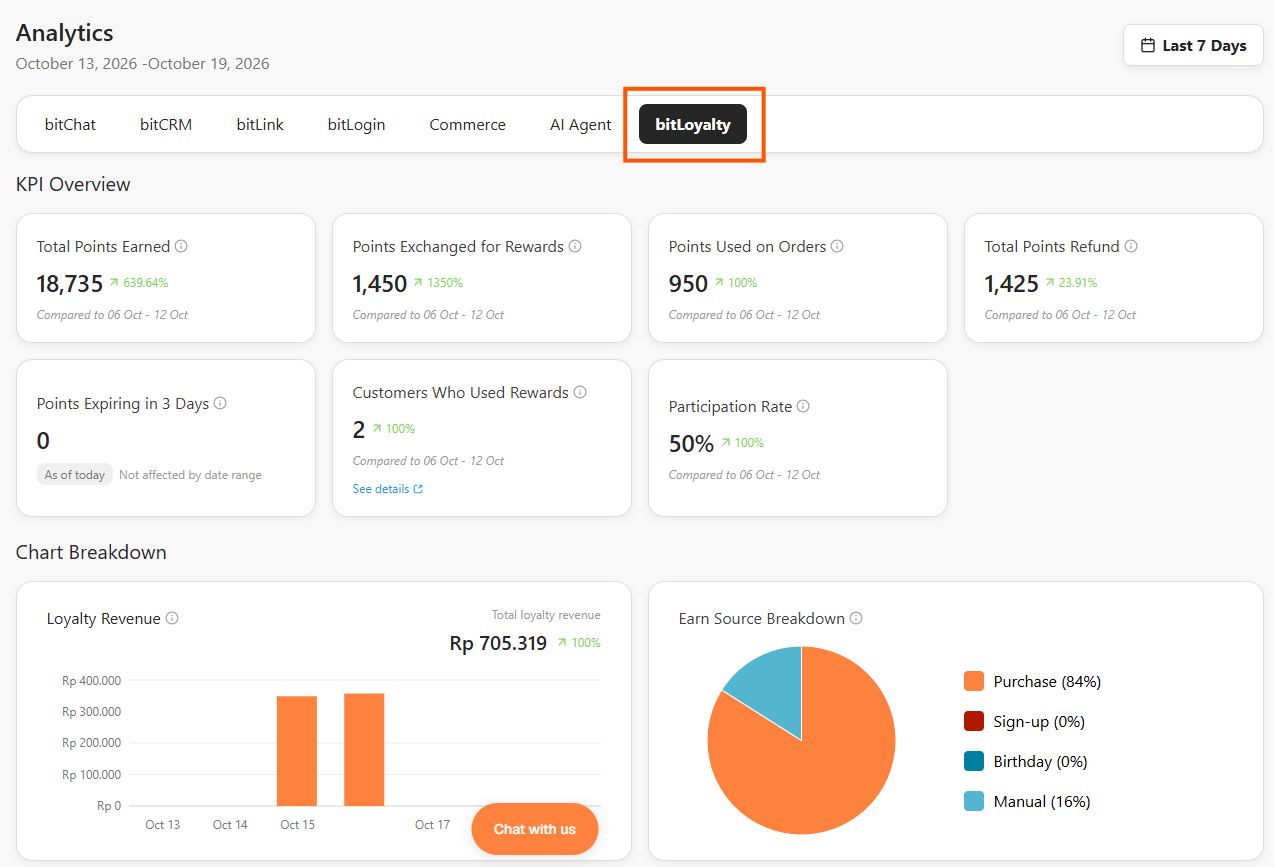Click the 950 points used value
This screenshot has height=867, width=1274.
tap(688, 284)
